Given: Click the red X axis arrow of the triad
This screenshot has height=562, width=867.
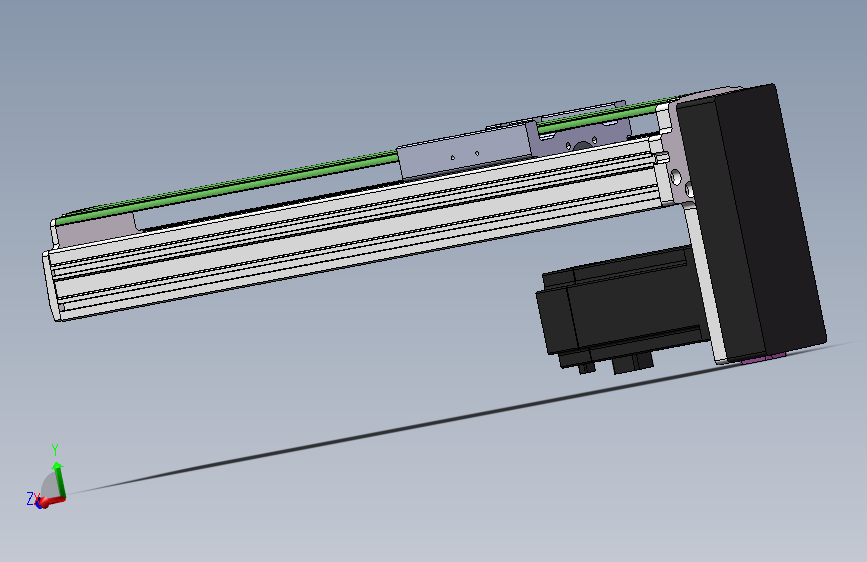Looking at the screenshot, I should click(x=51, y=502).
